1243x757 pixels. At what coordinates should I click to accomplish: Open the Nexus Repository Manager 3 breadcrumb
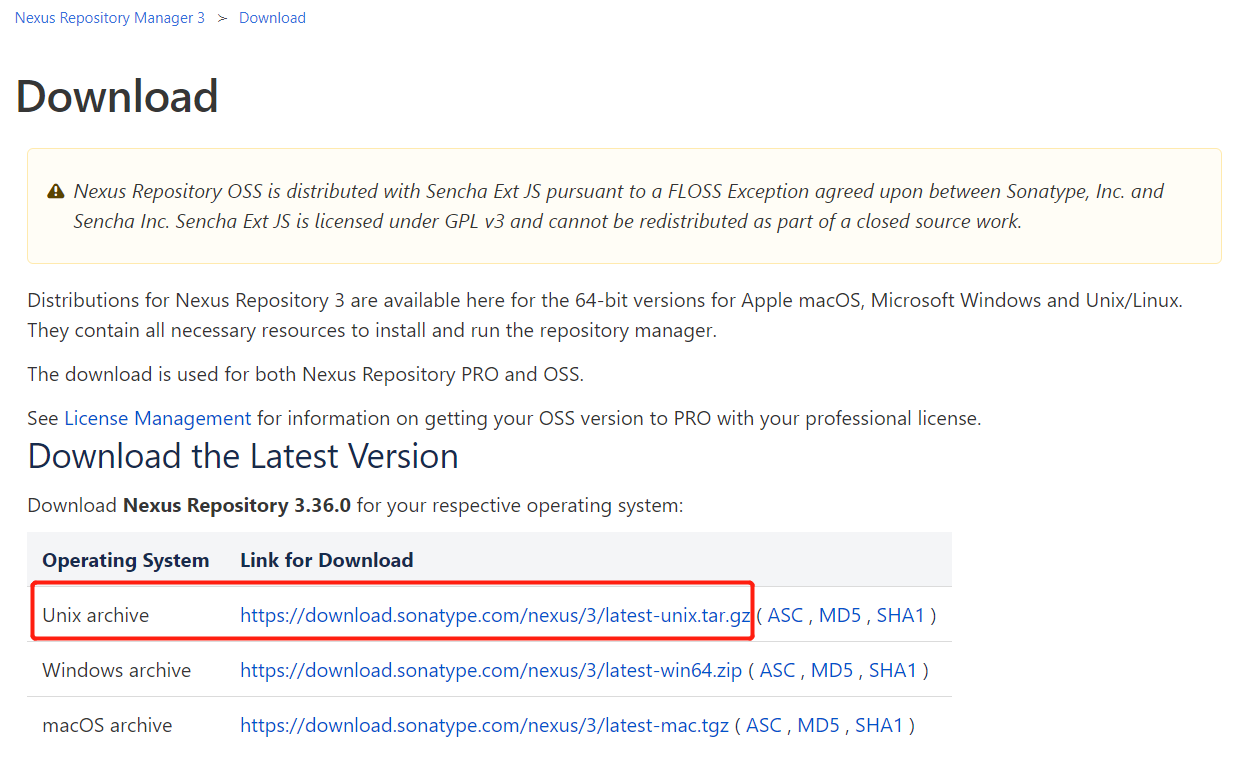tap(110, 18)
